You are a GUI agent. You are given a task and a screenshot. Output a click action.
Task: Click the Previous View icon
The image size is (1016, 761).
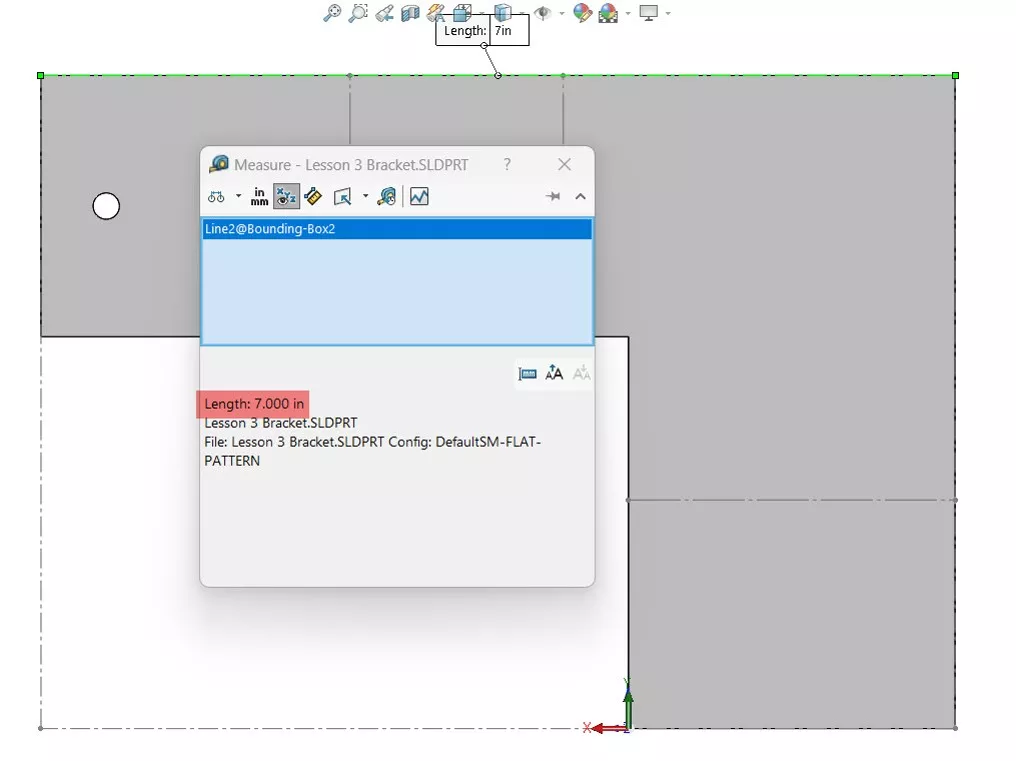(x=384, y=12)
